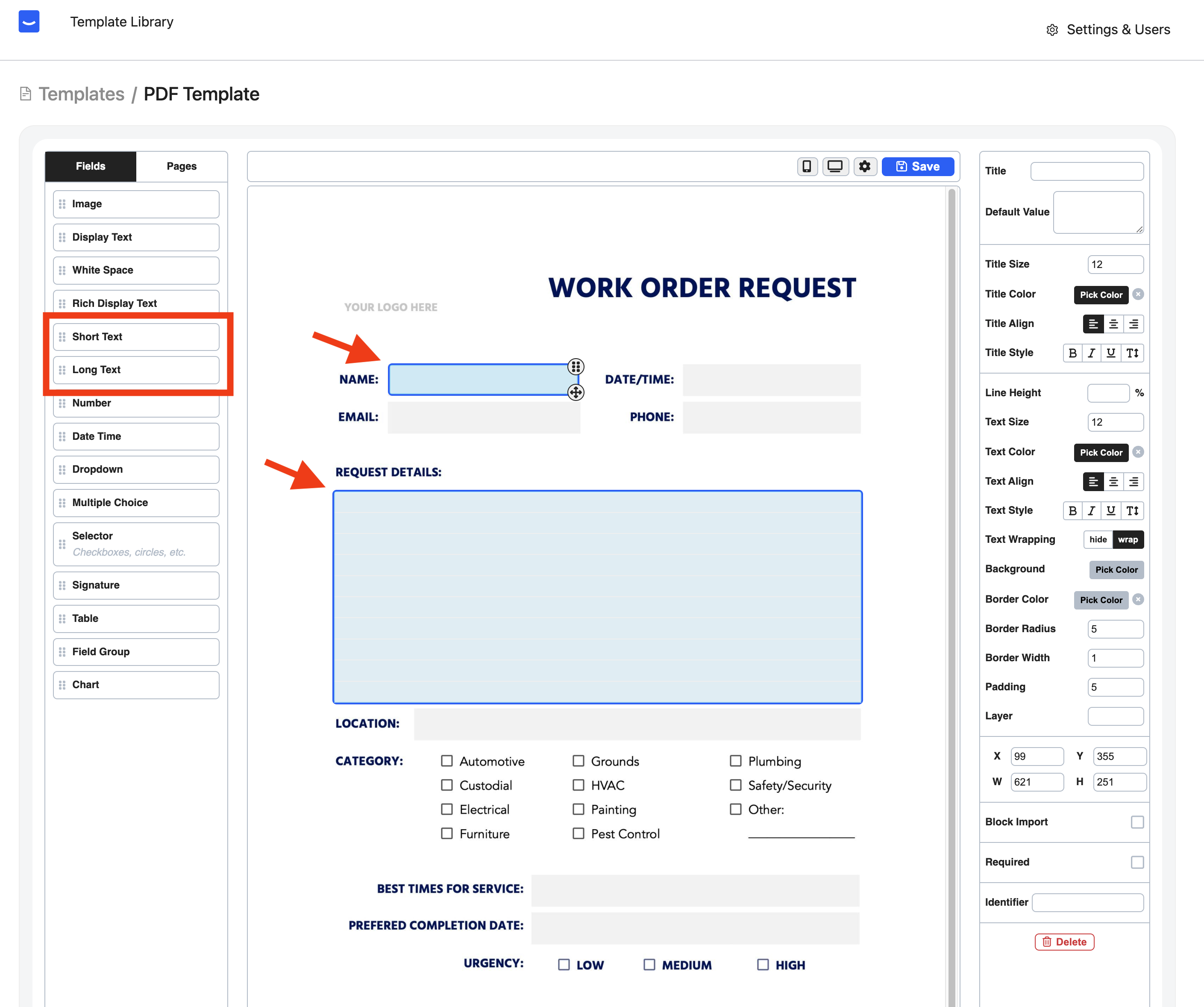The image size is (1204, 1007).
Task: Right-align text in Text Align row
Action: (1134, 482)
